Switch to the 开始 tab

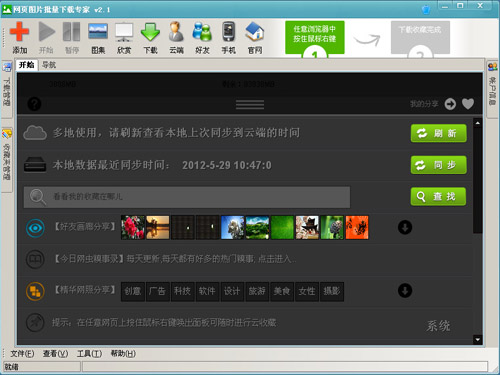(27, 65)
